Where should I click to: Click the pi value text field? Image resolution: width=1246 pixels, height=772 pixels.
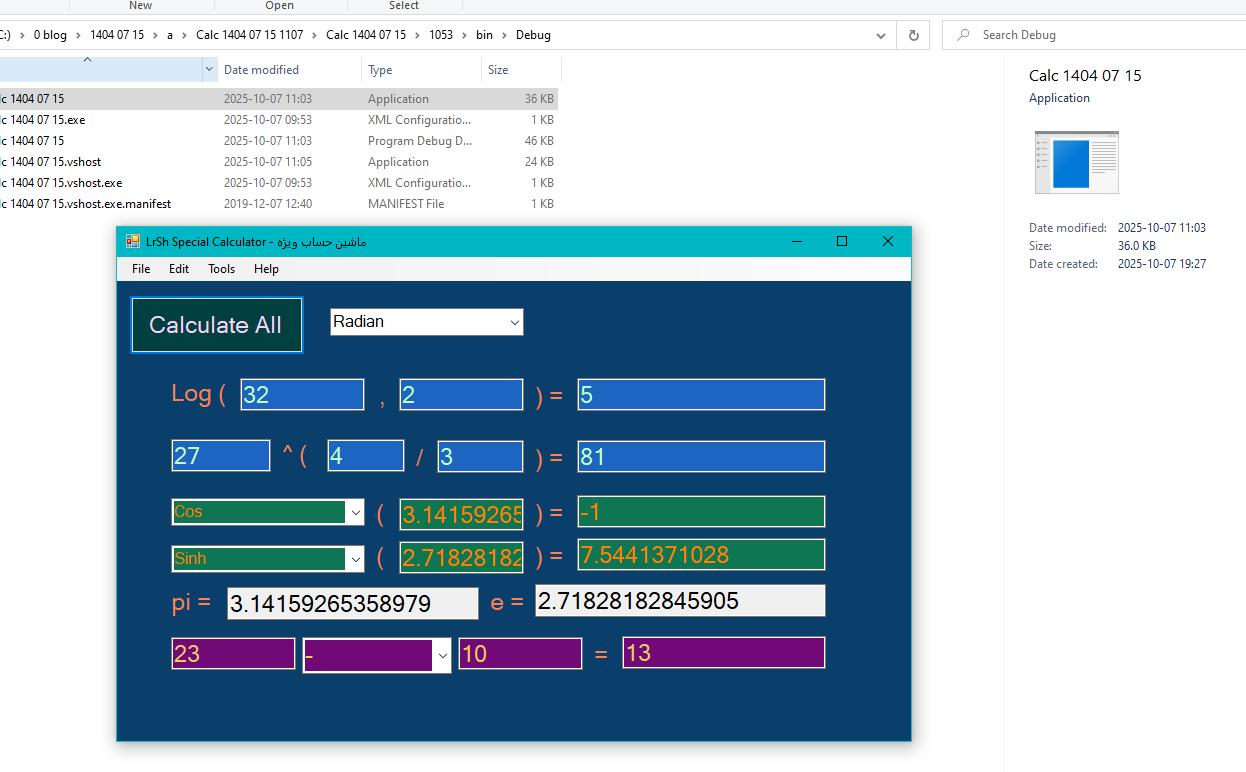click(352, 604)
